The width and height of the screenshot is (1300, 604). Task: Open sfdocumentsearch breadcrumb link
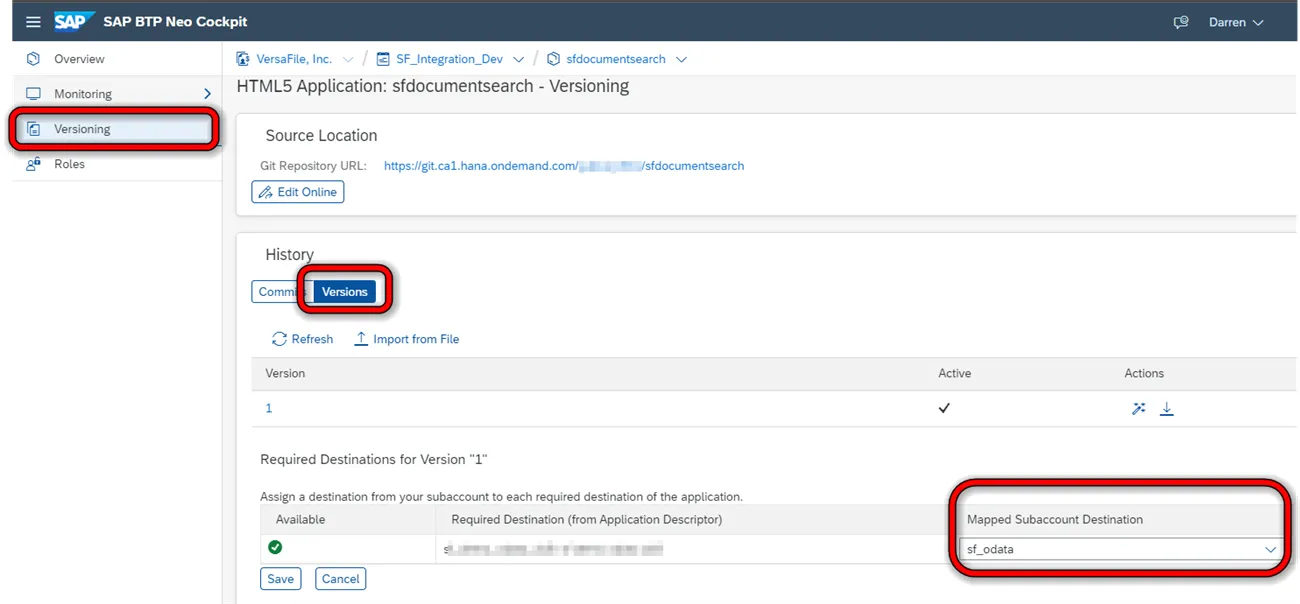[x=616, y=59]
